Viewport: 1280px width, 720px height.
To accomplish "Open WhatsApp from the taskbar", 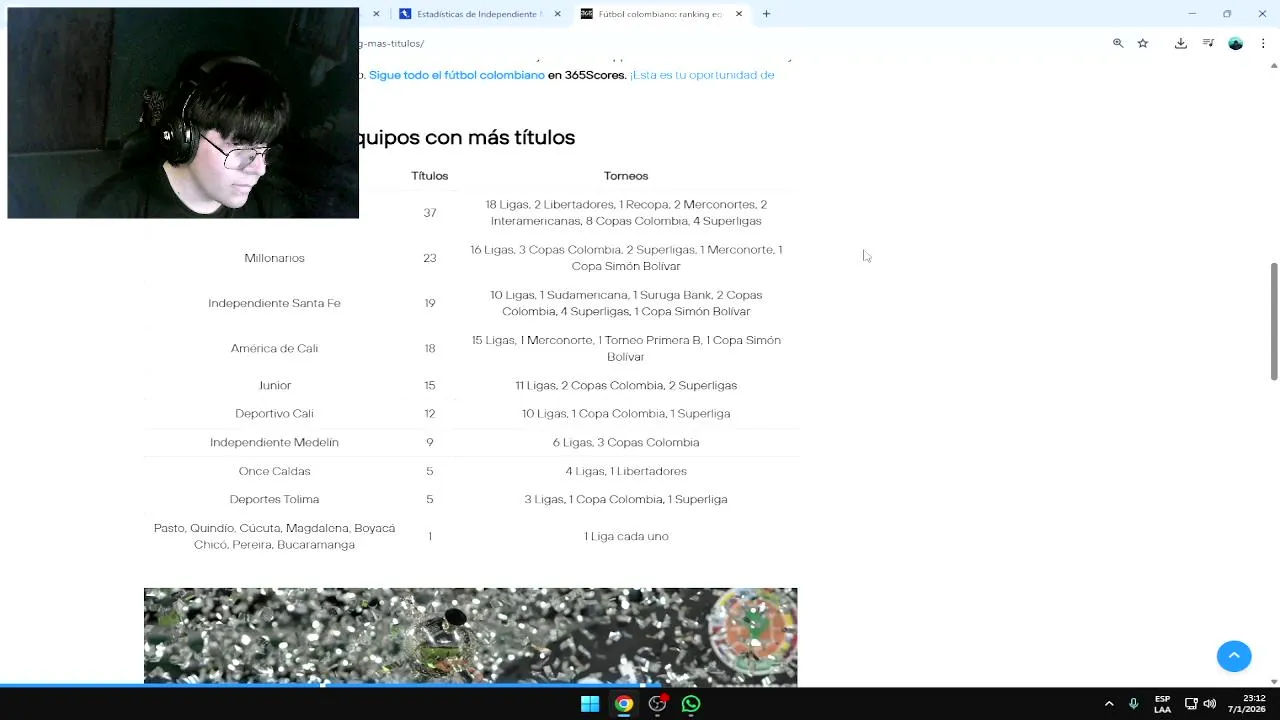I will [691, 704].
